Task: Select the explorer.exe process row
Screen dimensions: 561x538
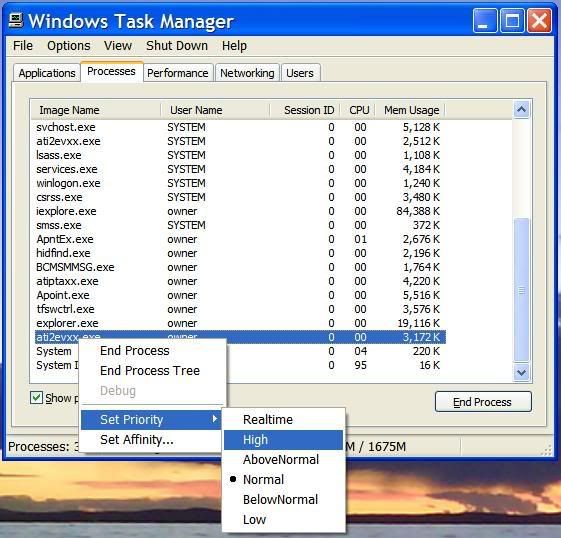Action: 240,323
